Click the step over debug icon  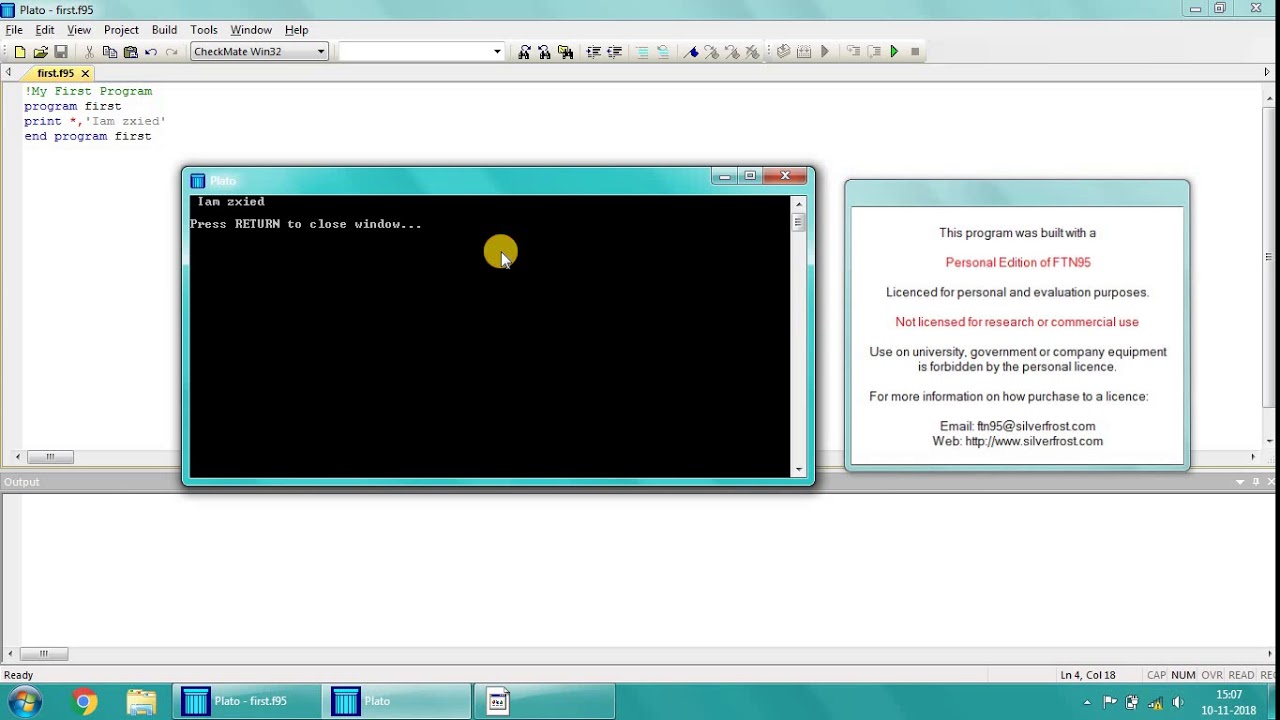[x=873, y=52]
